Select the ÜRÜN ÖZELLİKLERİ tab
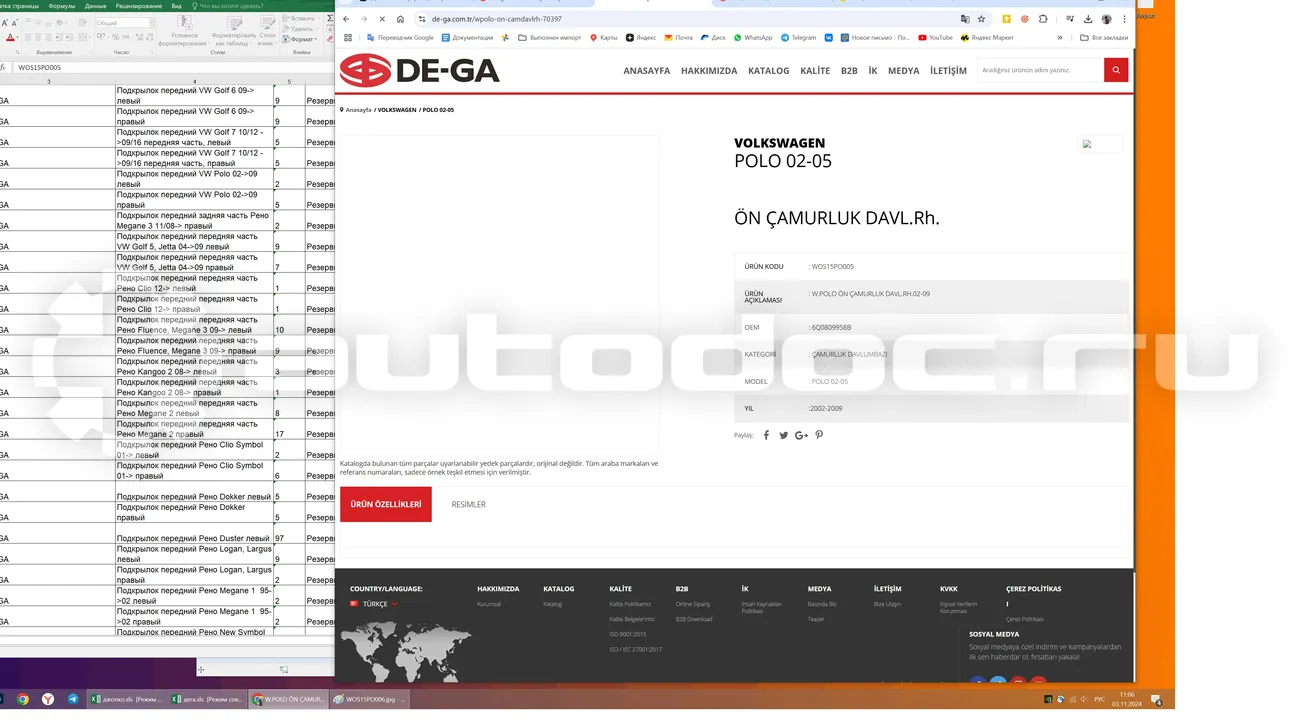Screen dimensions: 1290x726 point(386,505)
